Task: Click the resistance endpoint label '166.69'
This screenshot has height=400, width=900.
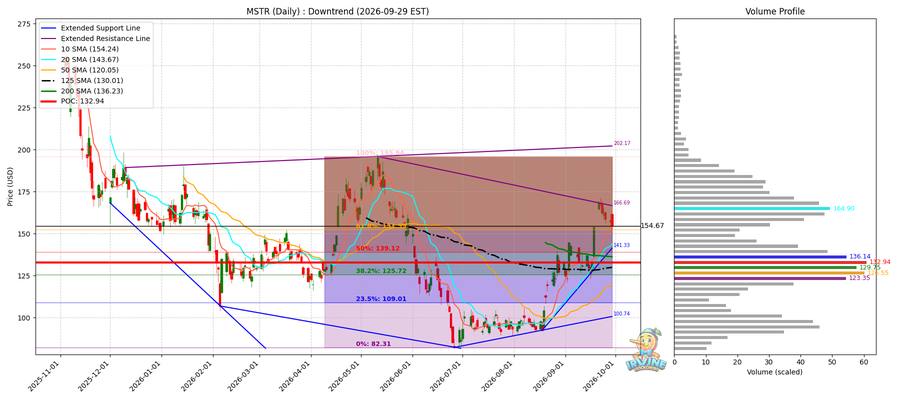Action: coord(622,203)
